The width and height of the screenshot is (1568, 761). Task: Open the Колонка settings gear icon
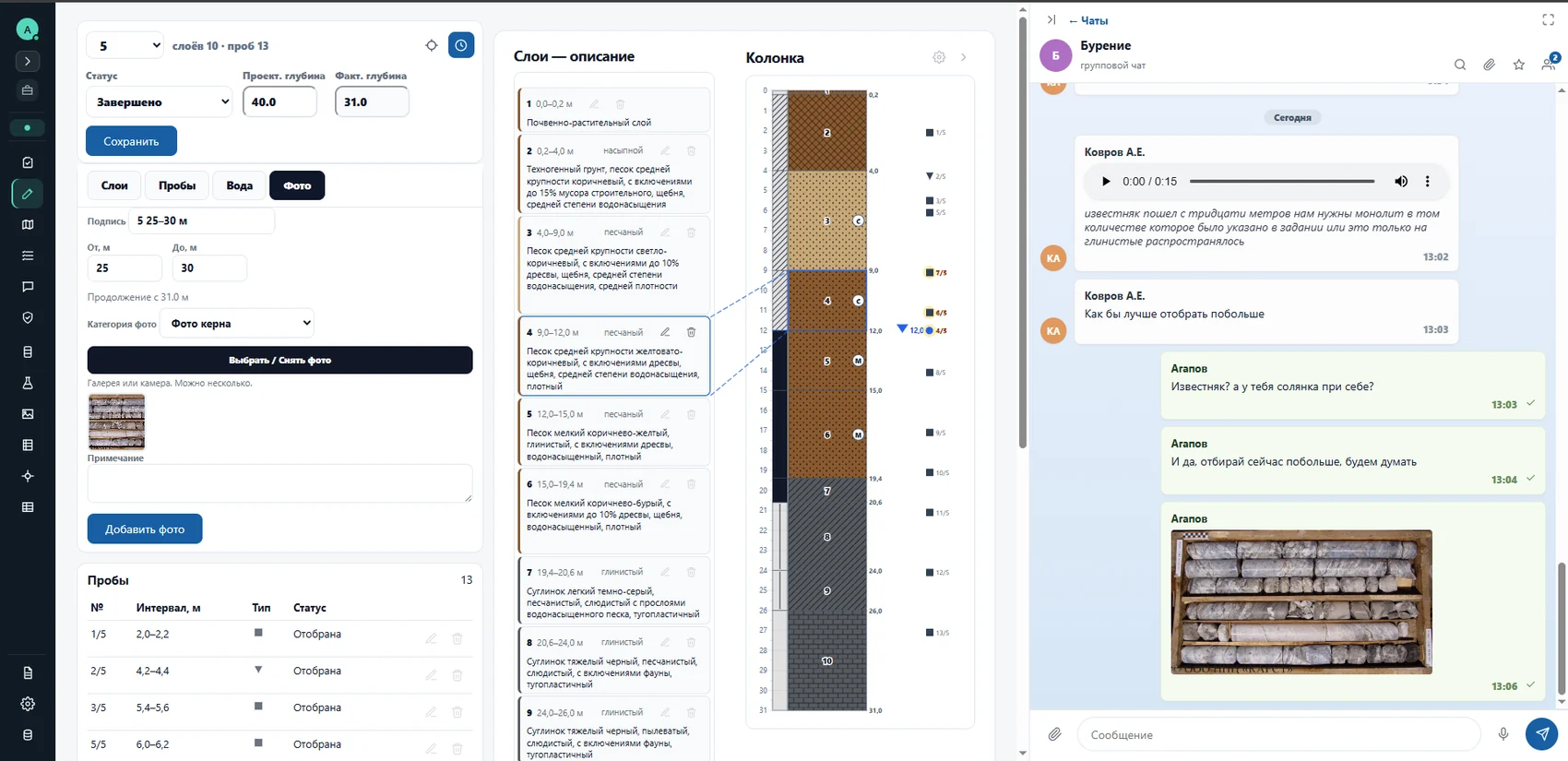(x=939, y=57)
